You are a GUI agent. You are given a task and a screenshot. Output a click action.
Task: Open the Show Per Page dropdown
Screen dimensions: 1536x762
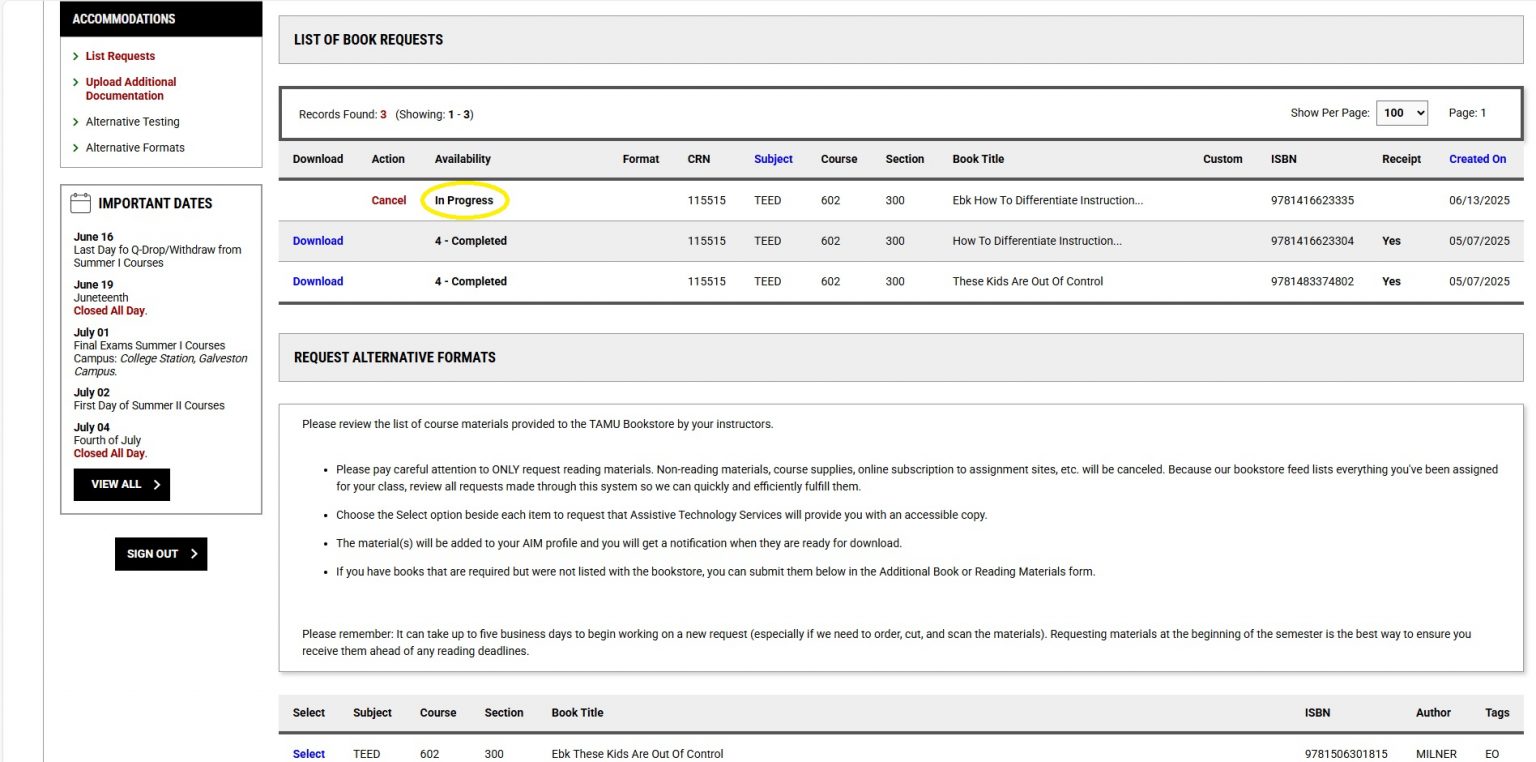click(1402, 113)
